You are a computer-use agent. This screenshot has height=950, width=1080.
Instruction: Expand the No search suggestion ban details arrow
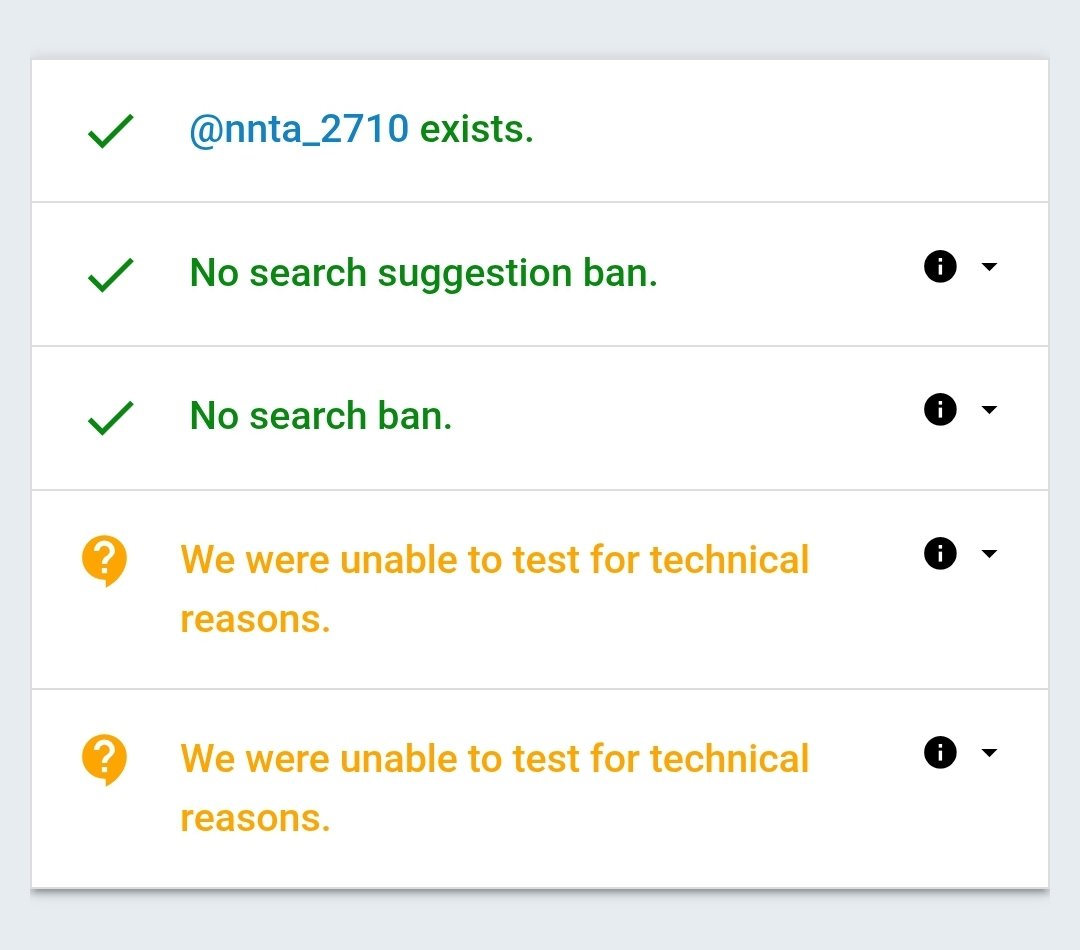(989, 266)
